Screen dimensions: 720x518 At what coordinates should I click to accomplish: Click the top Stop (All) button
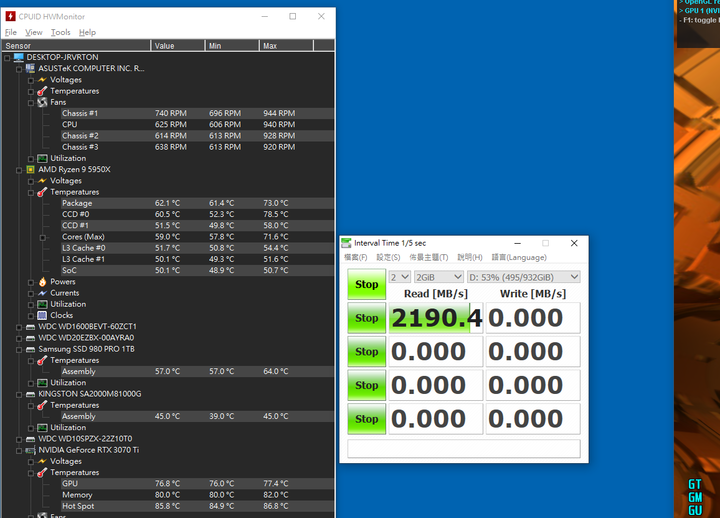[x=366, y=284]
